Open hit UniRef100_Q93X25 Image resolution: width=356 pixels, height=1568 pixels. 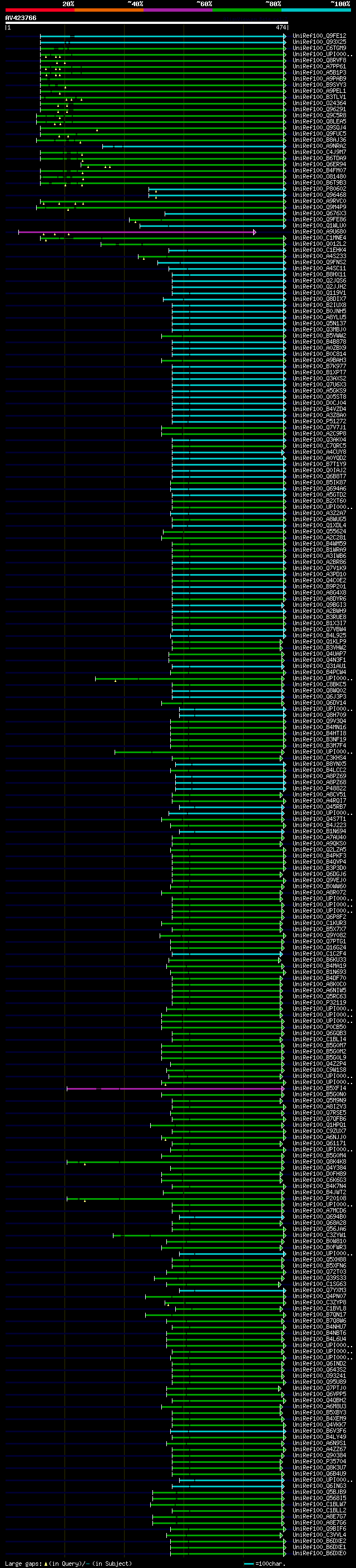[319, 42]
